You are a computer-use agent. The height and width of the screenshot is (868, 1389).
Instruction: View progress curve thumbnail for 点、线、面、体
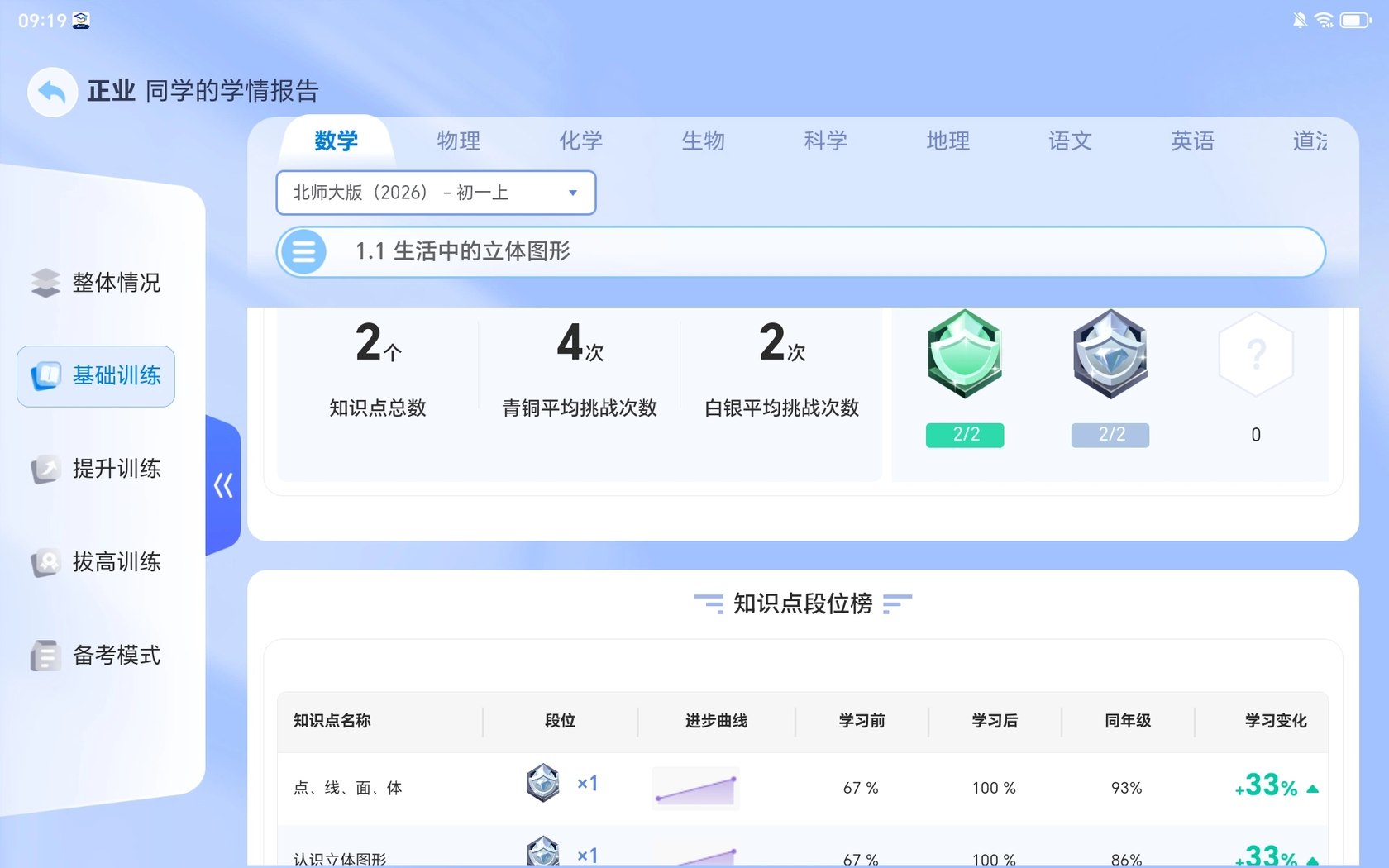point(695,788)
